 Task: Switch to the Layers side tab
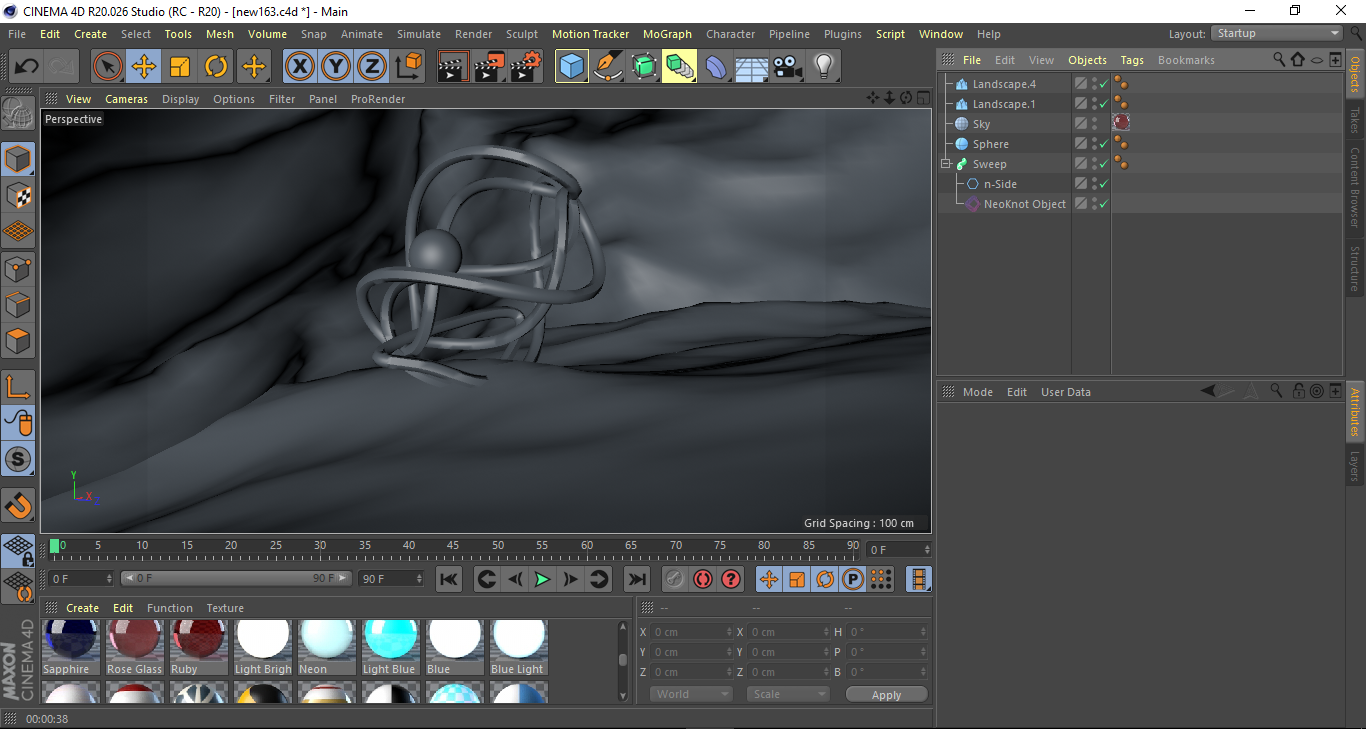(x=1355, y=465)
